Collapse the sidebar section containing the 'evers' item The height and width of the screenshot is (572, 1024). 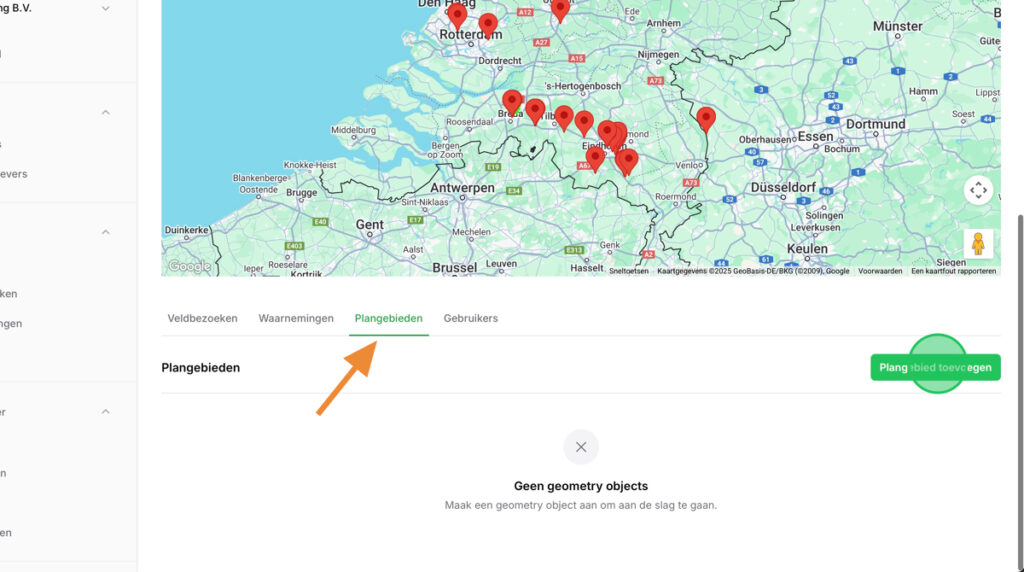(106, 112)
